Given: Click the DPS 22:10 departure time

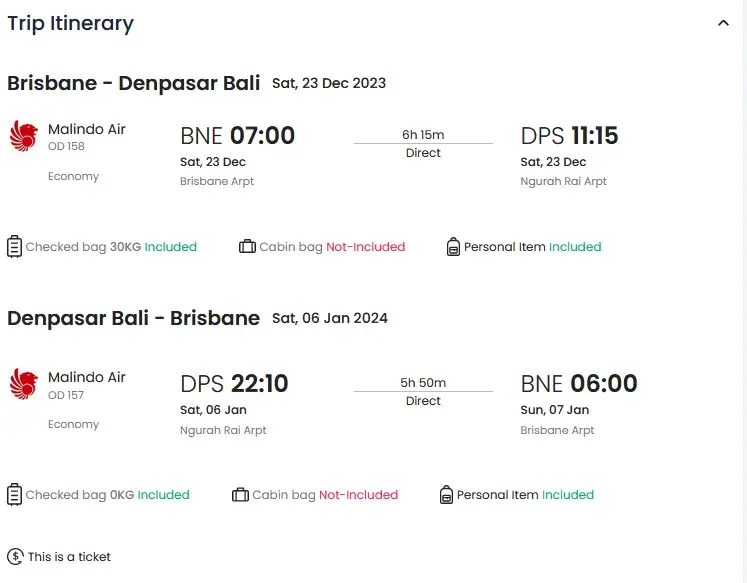Looking at the screenshot, I should pyautogui.click(x=234, y=384).
